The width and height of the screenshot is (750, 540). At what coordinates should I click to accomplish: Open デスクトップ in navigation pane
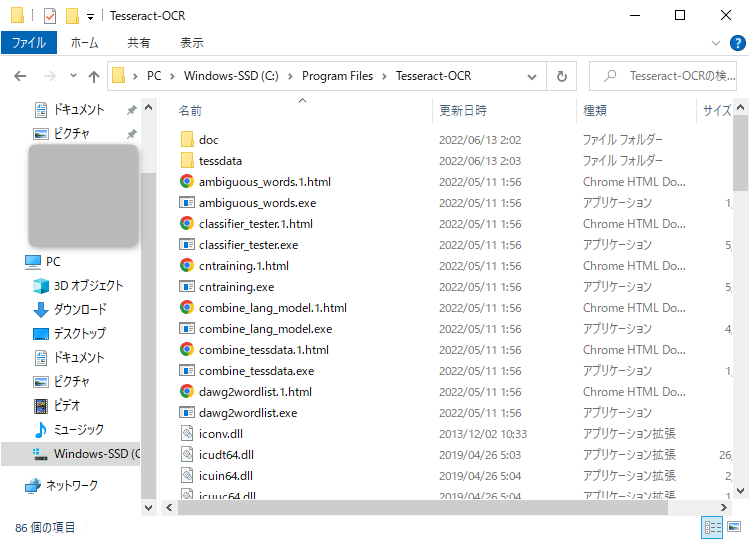(x=79, y=333)
